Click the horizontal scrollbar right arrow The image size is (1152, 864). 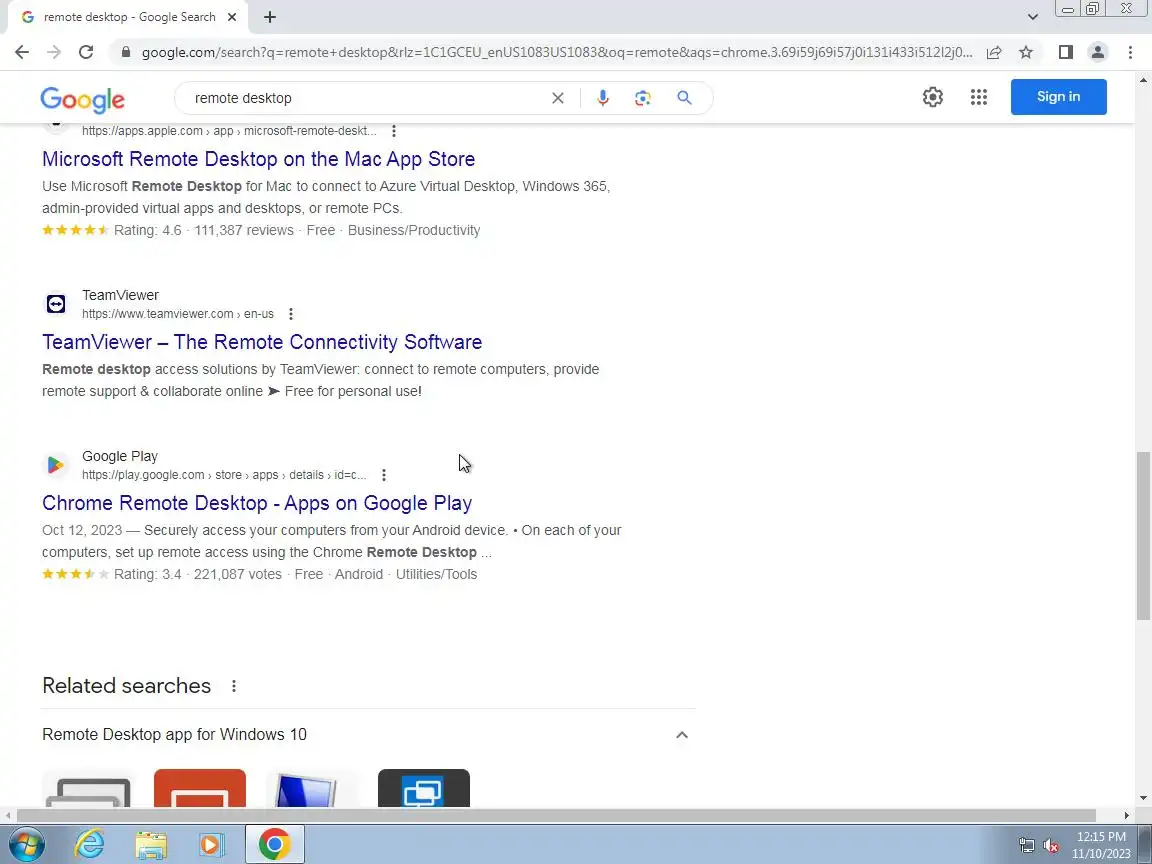[1127, 815]
